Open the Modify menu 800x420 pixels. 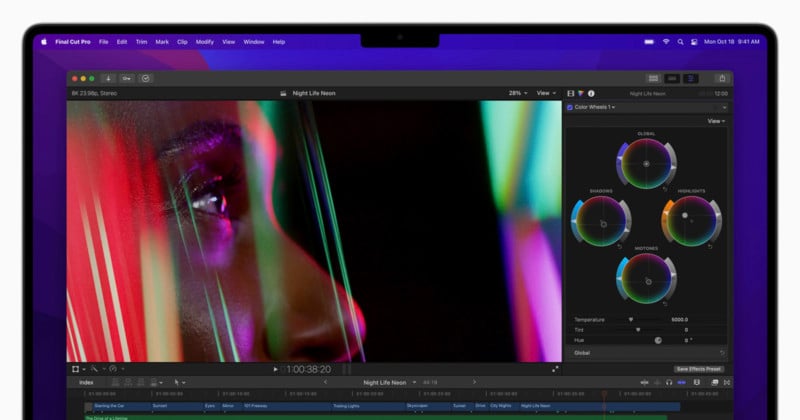point(205,42)
